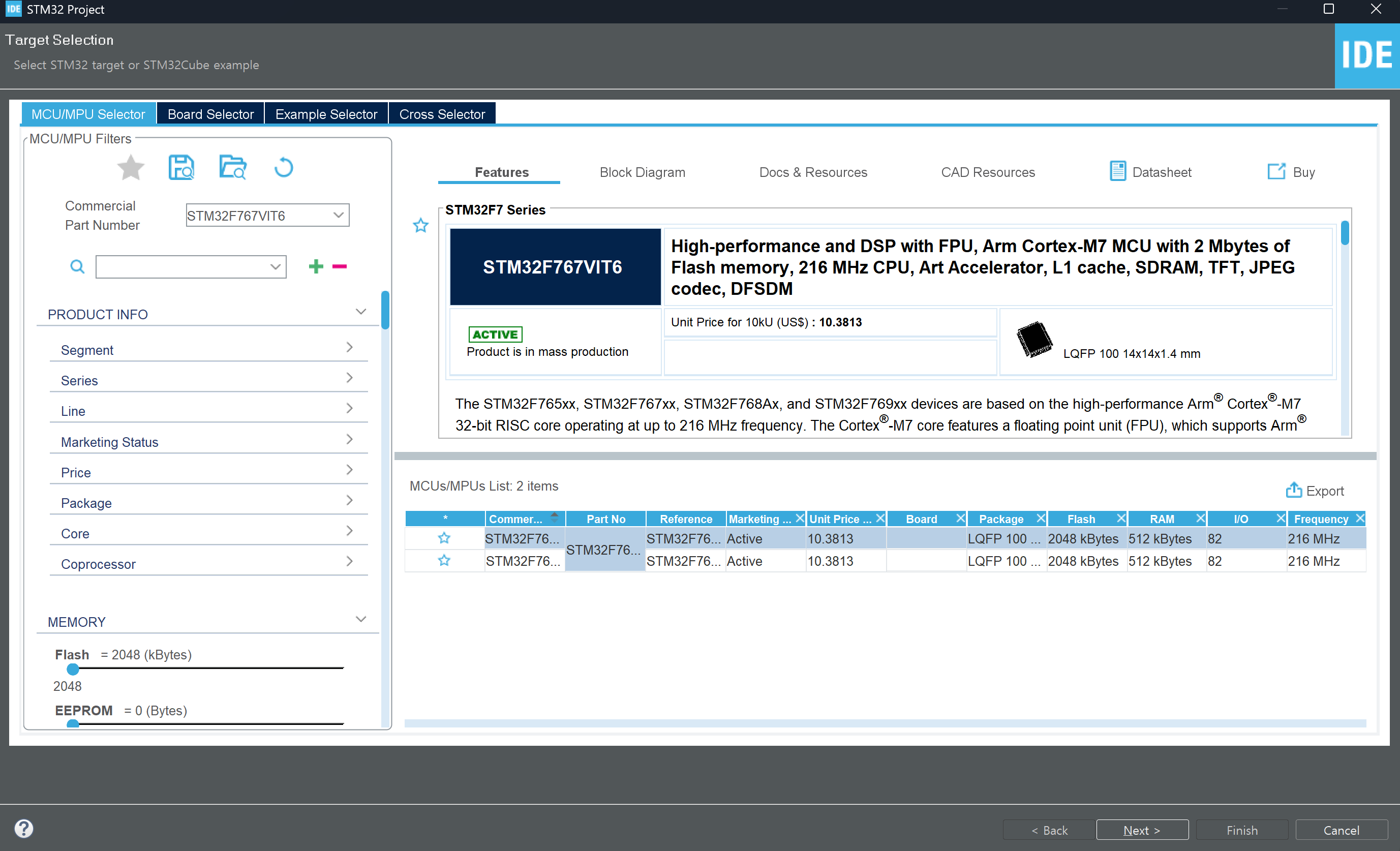
Task: Click the filters panel vertical scrollbar
Action: coord(385,310)
